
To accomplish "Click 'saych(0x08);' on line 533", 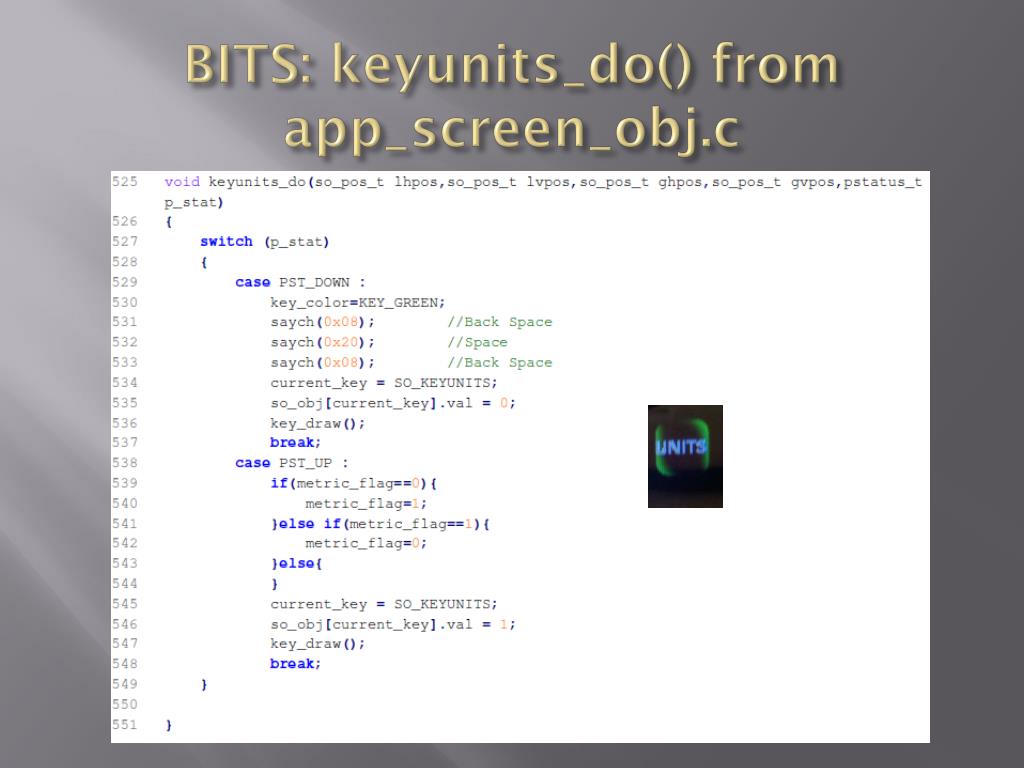I will pyautogui.click(x=323, y=362).
